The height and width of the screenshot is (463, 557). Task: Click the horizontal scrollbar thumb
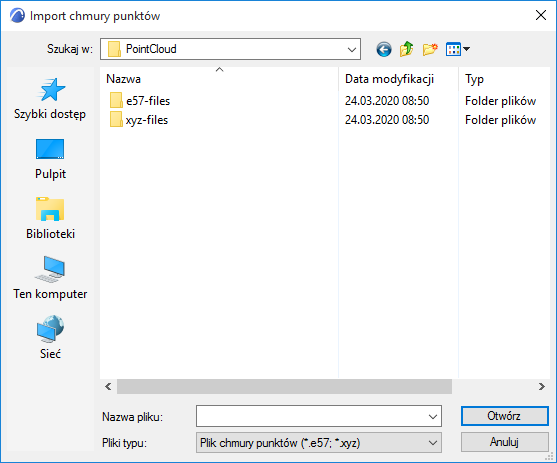284,386
